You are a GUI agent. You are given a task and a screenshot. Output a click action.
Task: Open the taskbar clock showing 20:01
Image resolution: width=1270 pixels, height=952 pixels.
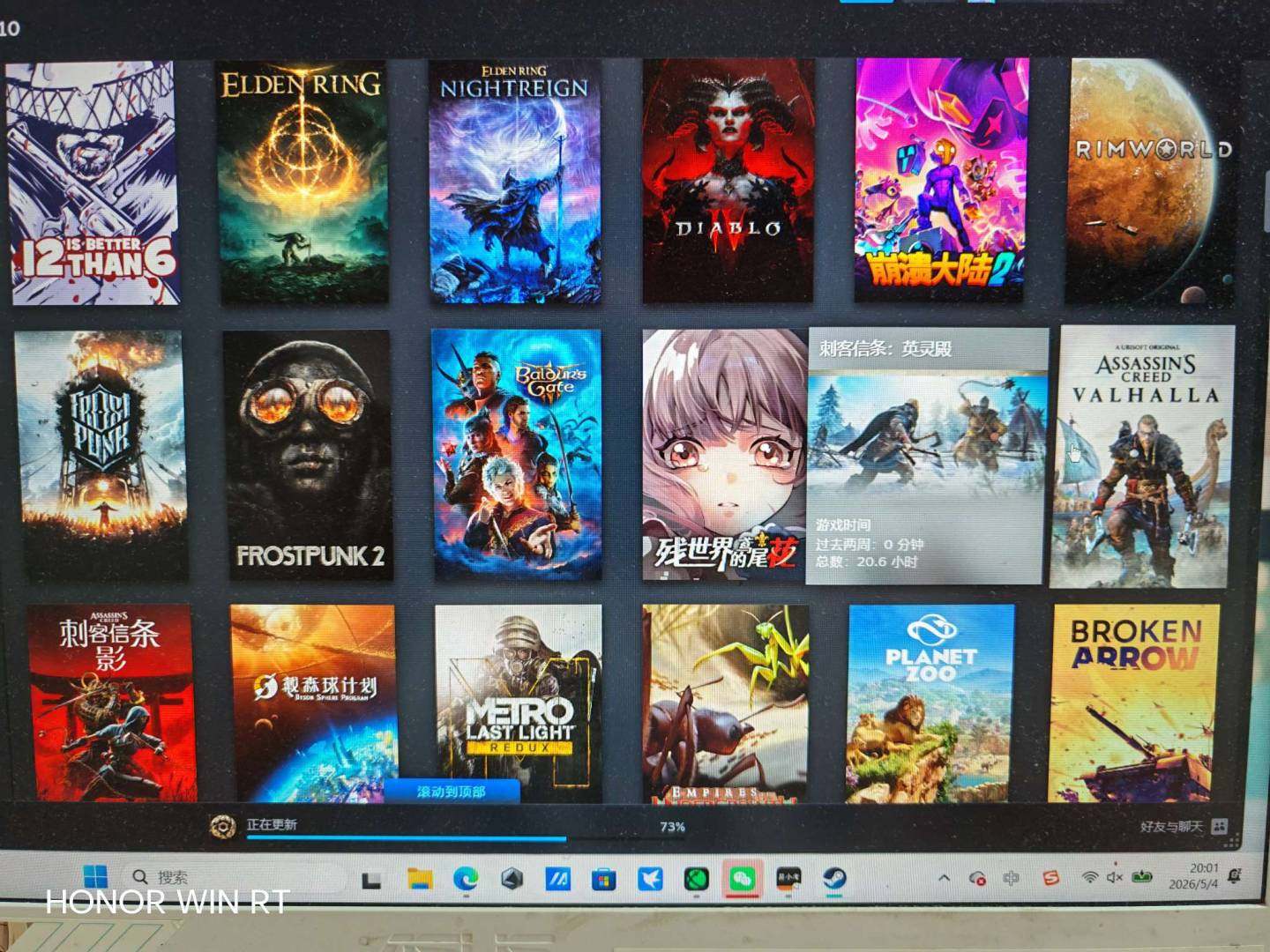1194,876
